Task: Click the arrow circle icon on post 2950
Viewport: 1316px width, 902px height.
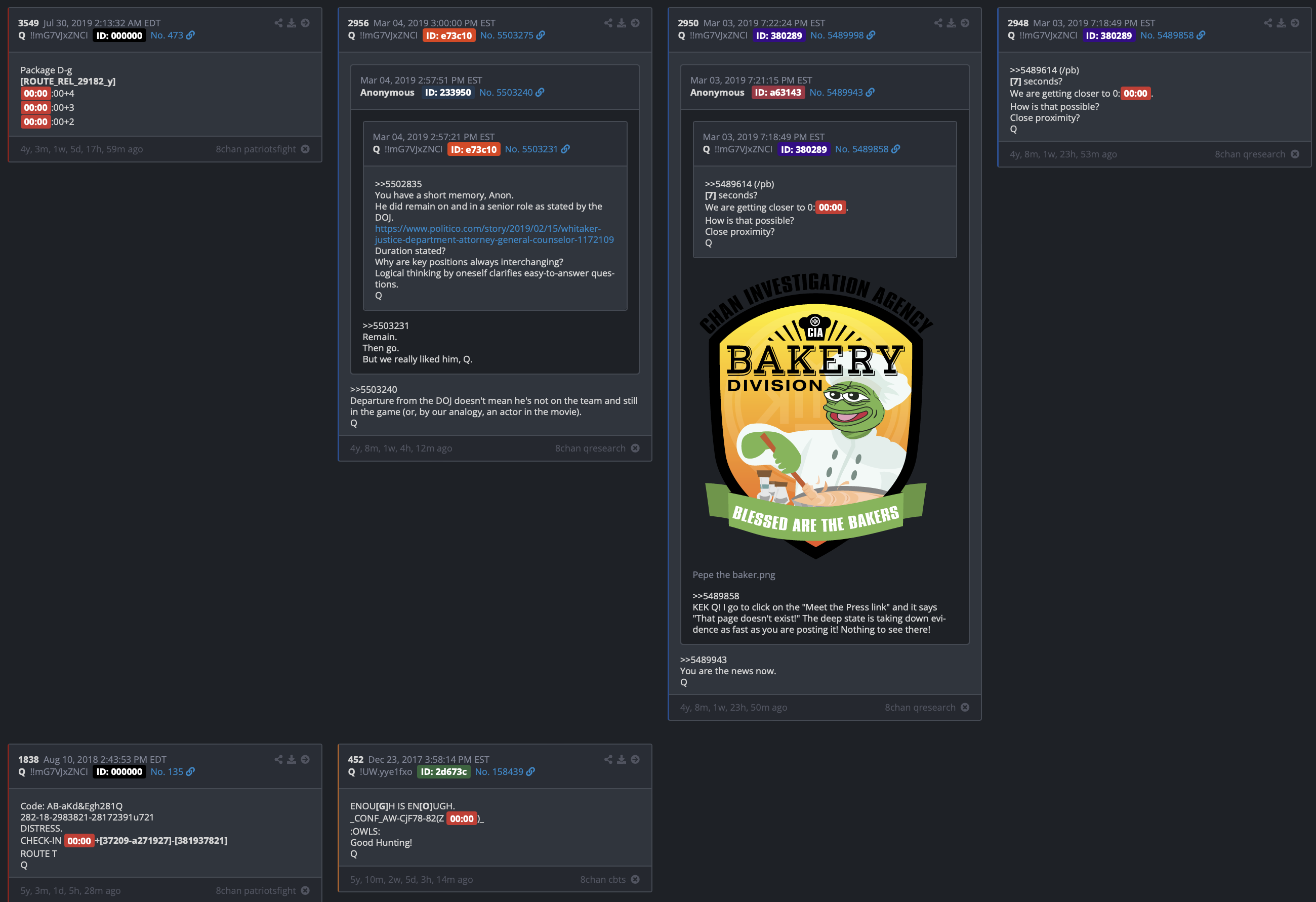Action: [x=965, y=23]
